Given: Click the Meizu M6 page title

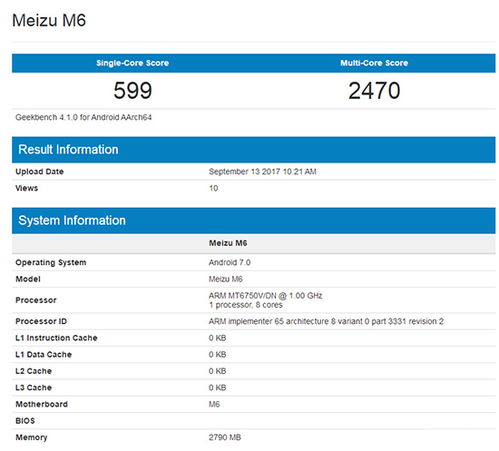Looking at the screenshot, I should [49, 20].
